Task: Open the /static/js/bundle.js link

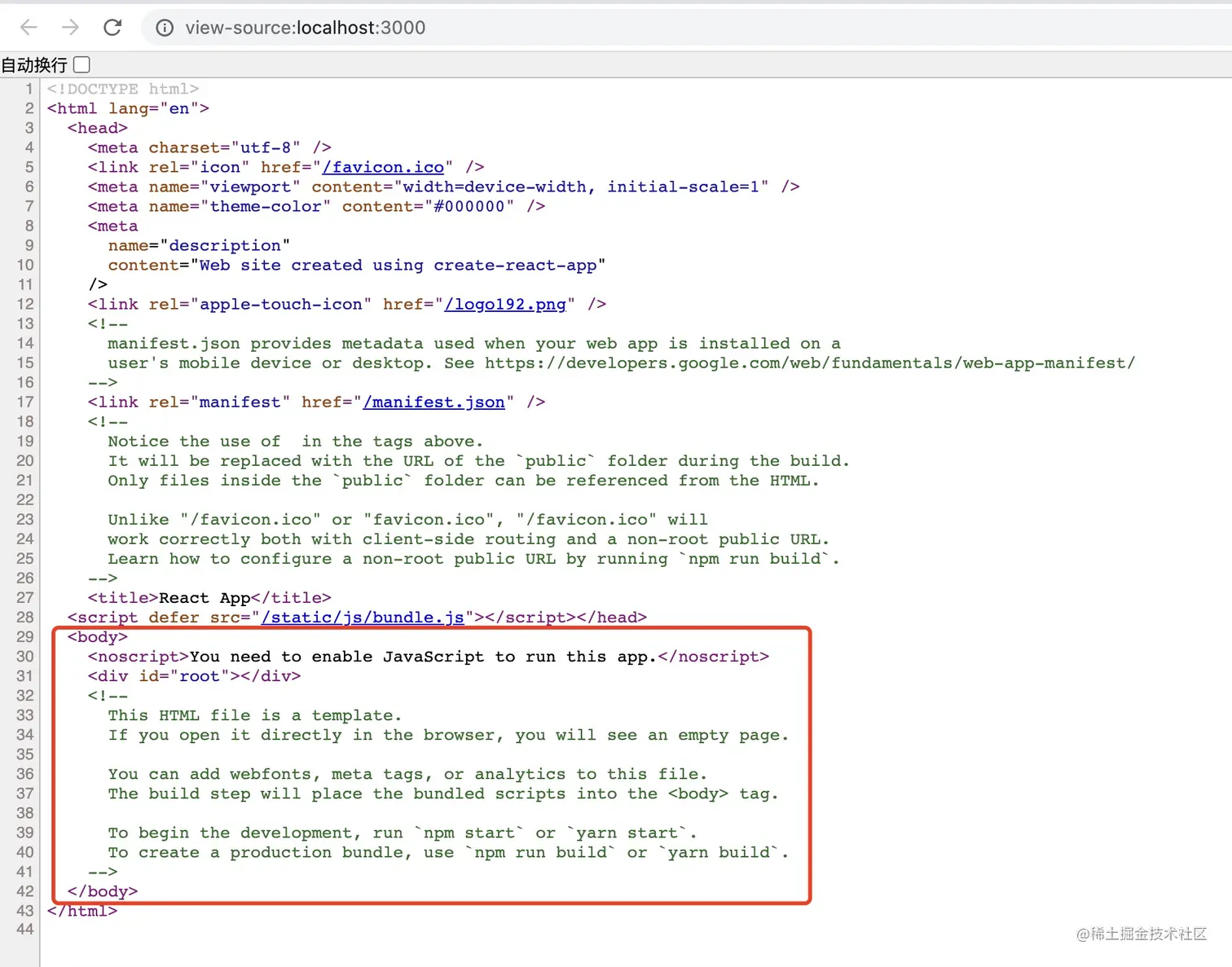Action: pyautogui.click(x=363, y=618)
